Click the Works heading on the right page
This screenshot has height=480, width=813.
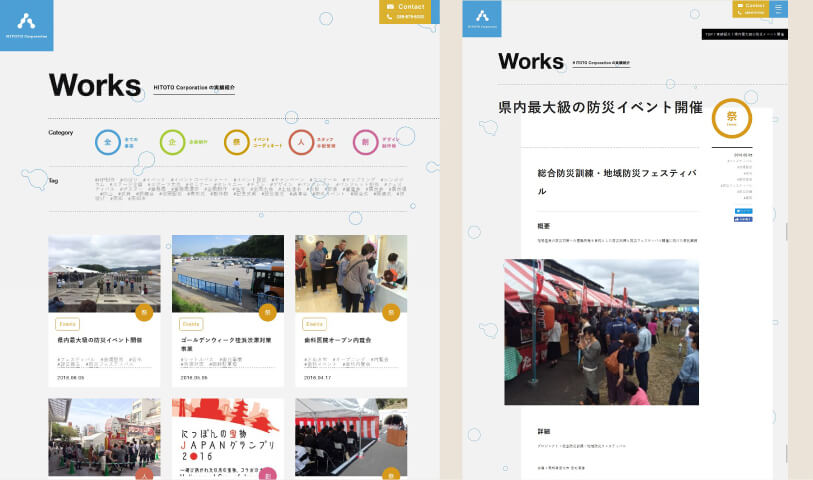pos(531,61)
